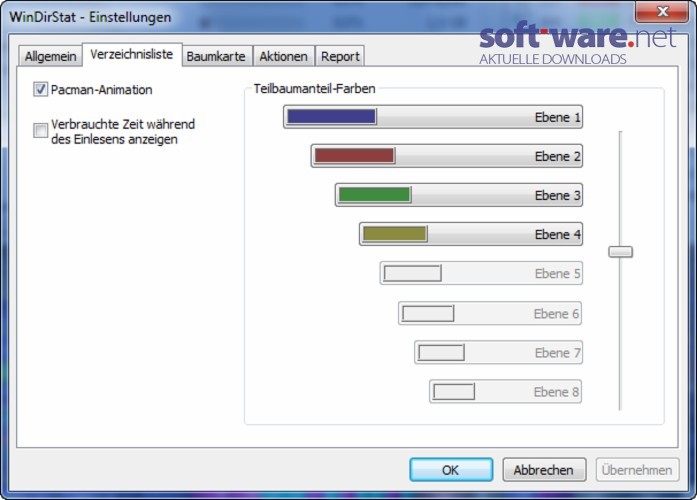Click the green Ebene 3 color swatch

(x=374, y=195)
